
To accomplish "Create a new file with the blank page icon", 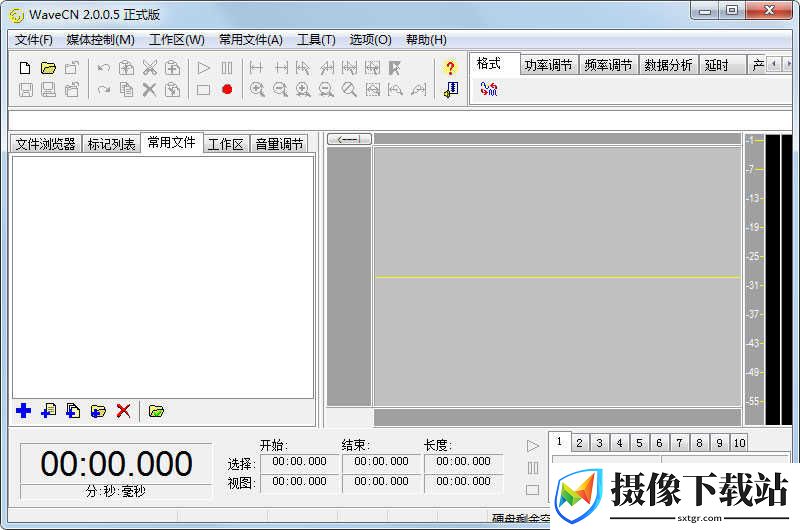I will pos(25,68).
